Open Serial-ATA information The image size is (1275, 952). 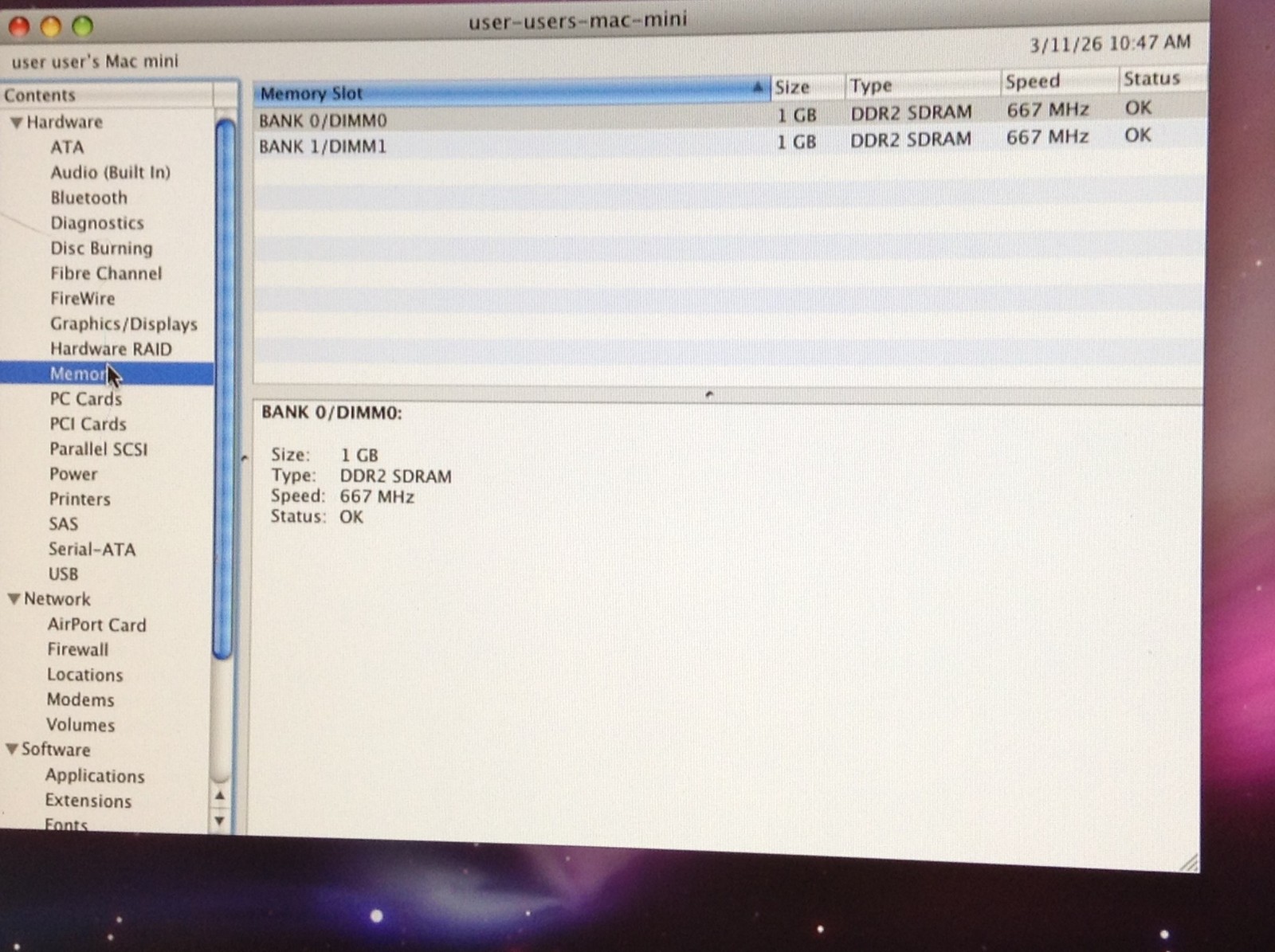pyautogui.click(x=92, y=549)
